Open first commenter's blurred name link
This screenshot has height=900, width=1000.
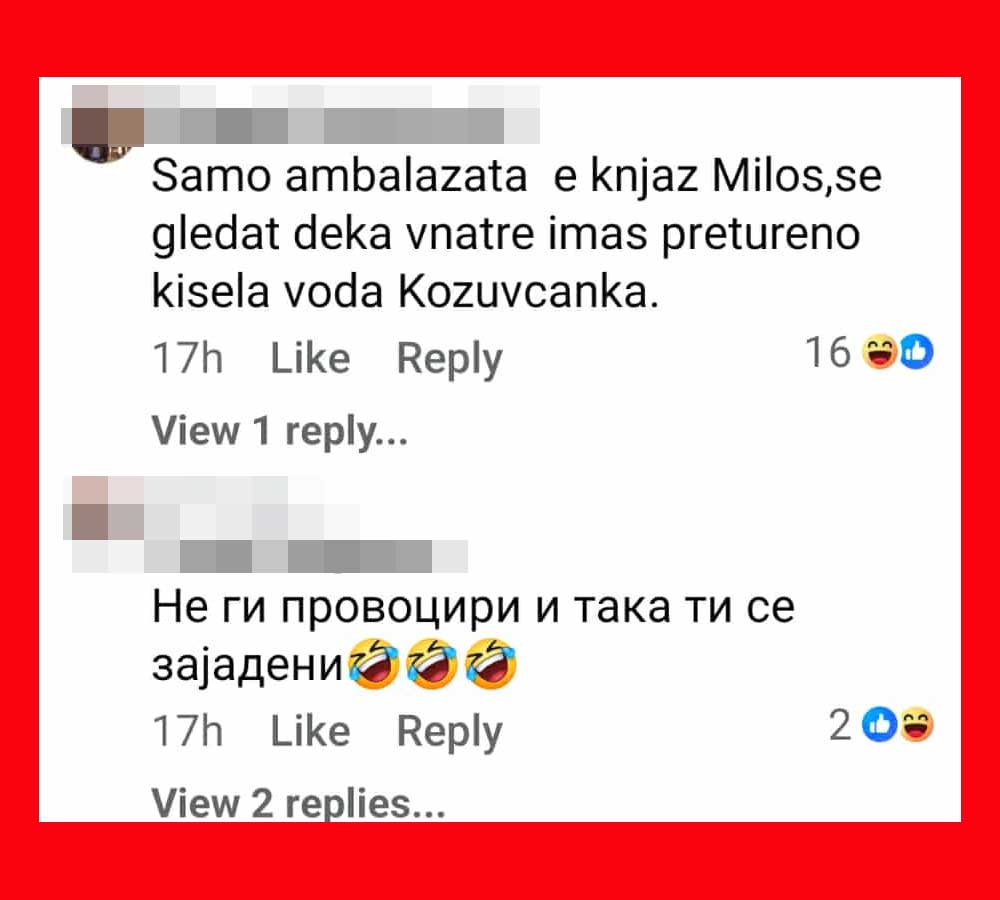(x=343, y=115)
